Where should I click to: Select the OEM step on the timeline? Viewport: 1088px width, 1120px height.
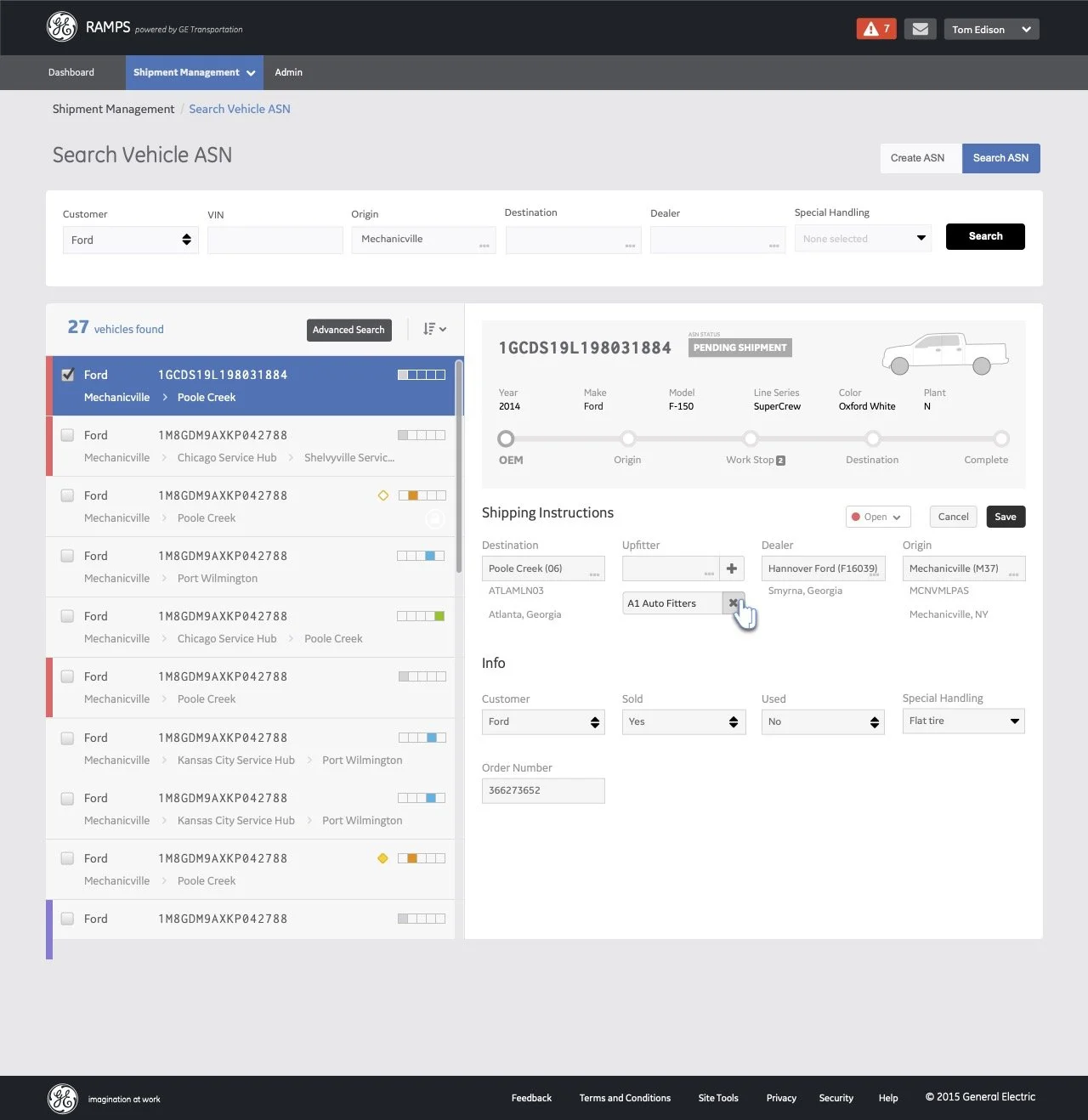click(506, 438)
